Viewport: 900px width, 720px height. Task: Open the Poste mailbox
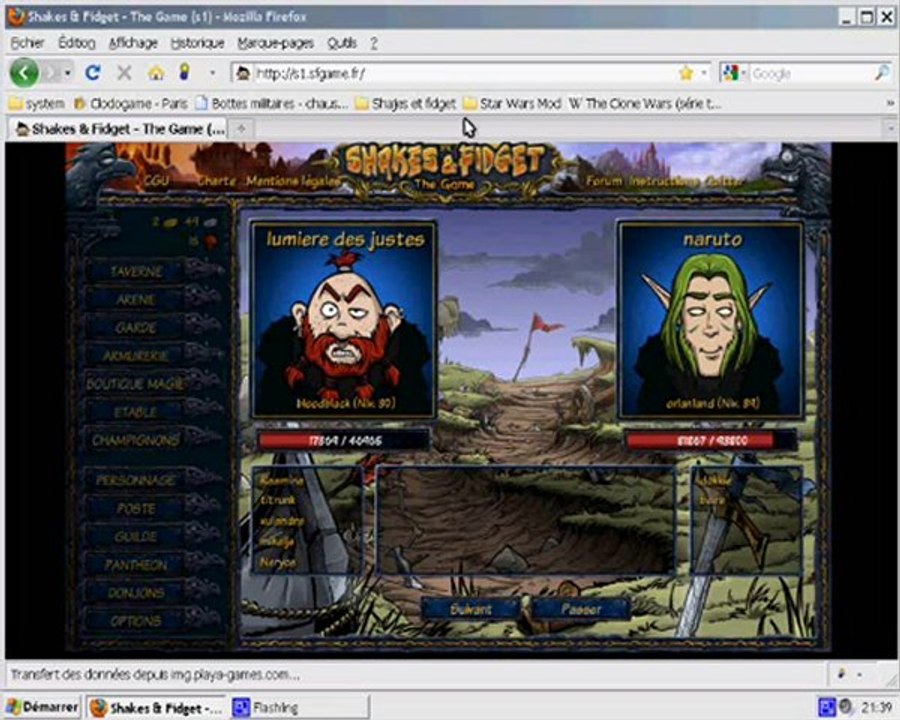click(x=136, y=508)
